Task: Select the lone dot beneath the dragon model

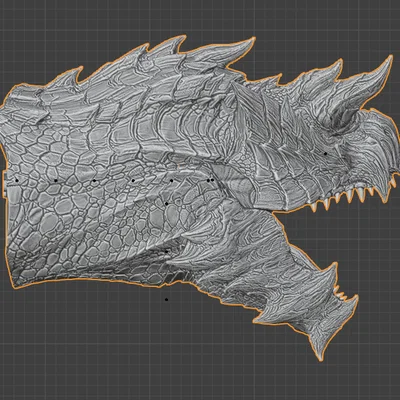Action: click(166, 300)
